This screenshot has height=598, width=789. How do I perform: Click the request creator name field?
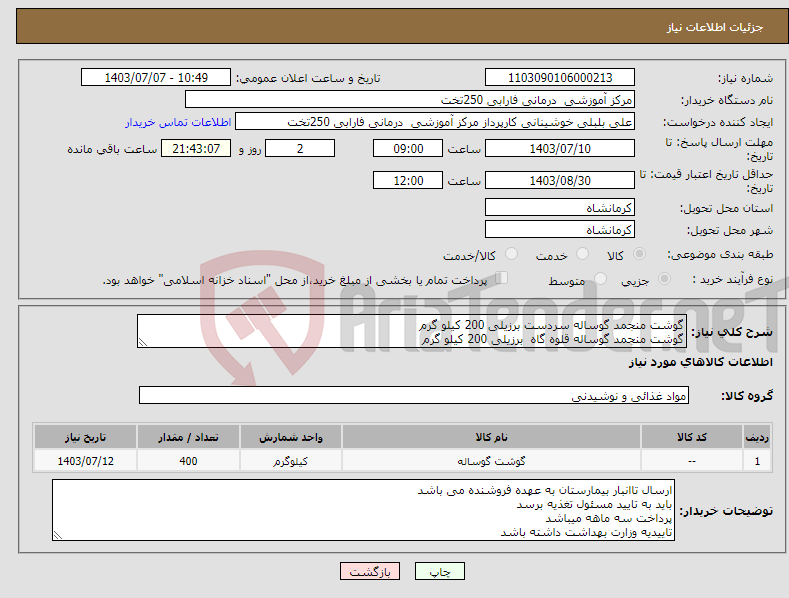point(435,122)
